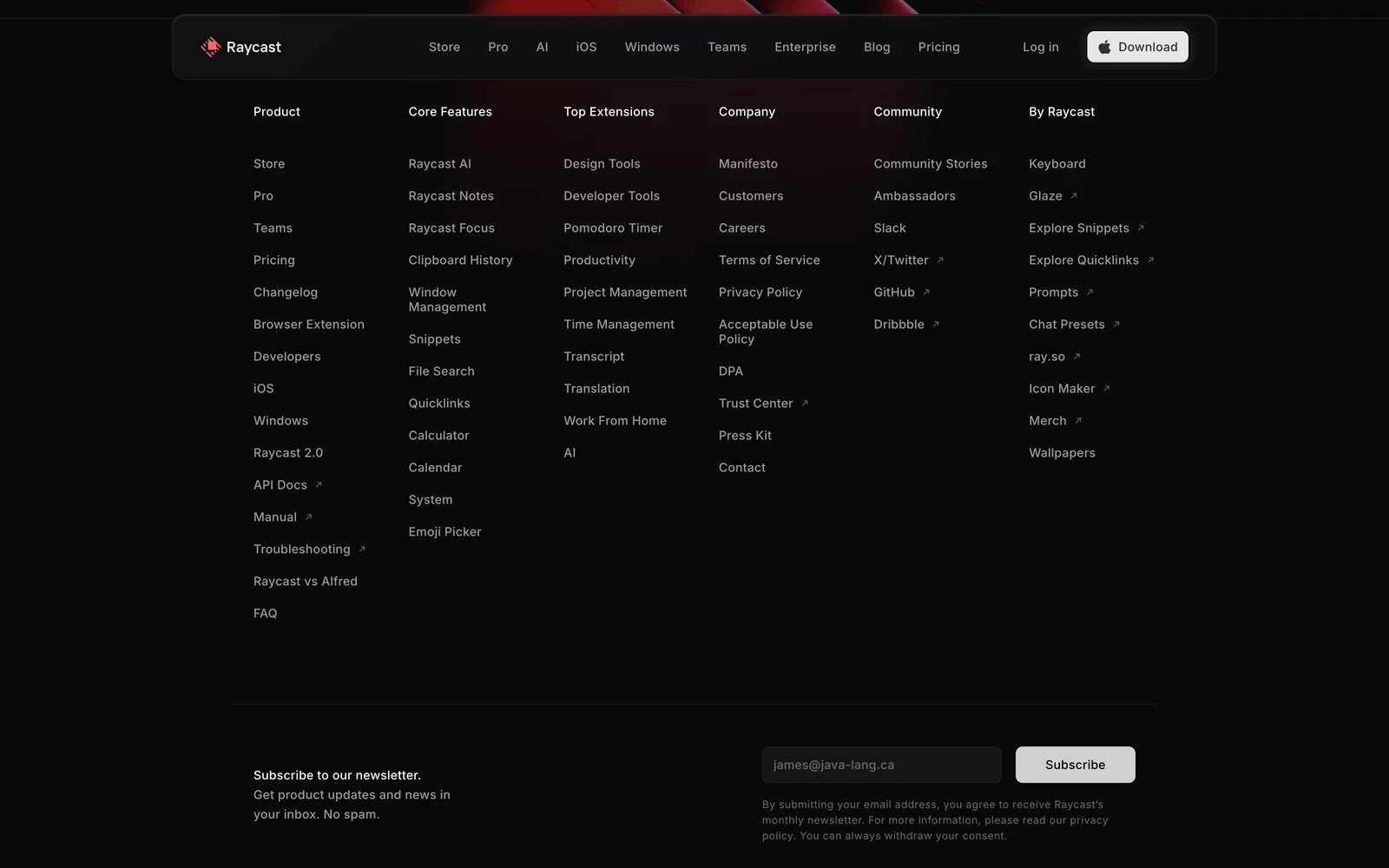This screenshot has height=868, width=1389.
Task: Open Pomodoro Timer extensions link
Action: [x=613, y=228]
